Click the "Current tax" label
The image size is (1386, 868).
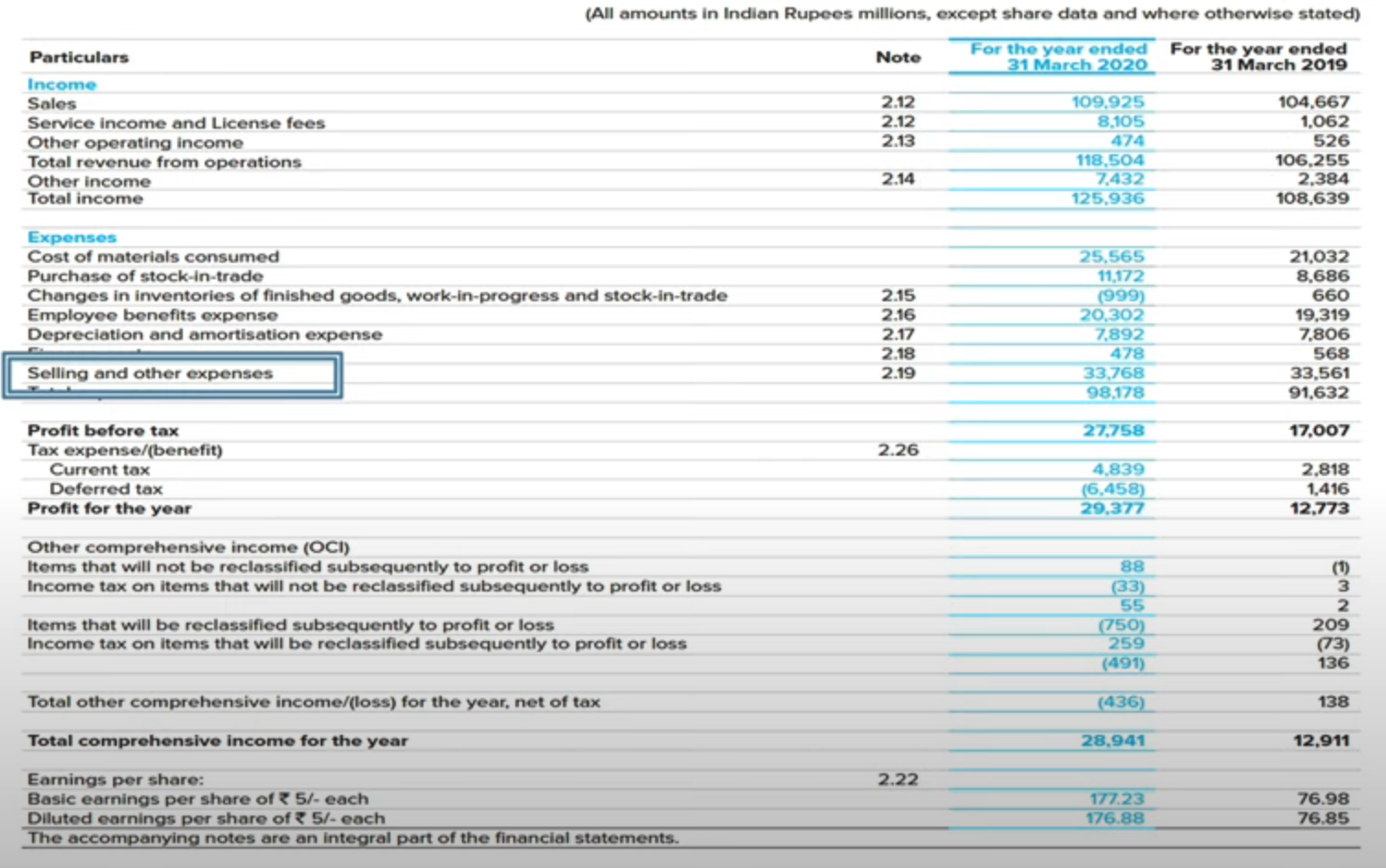click(x=99, y=469)
